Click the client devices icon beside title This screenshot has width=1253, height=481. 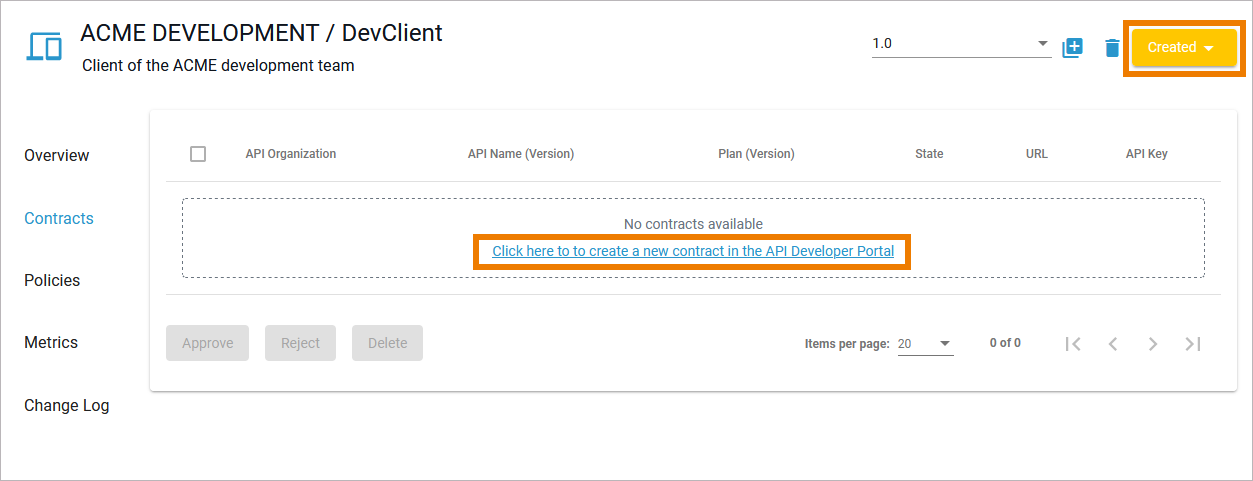tap(44, 47)
